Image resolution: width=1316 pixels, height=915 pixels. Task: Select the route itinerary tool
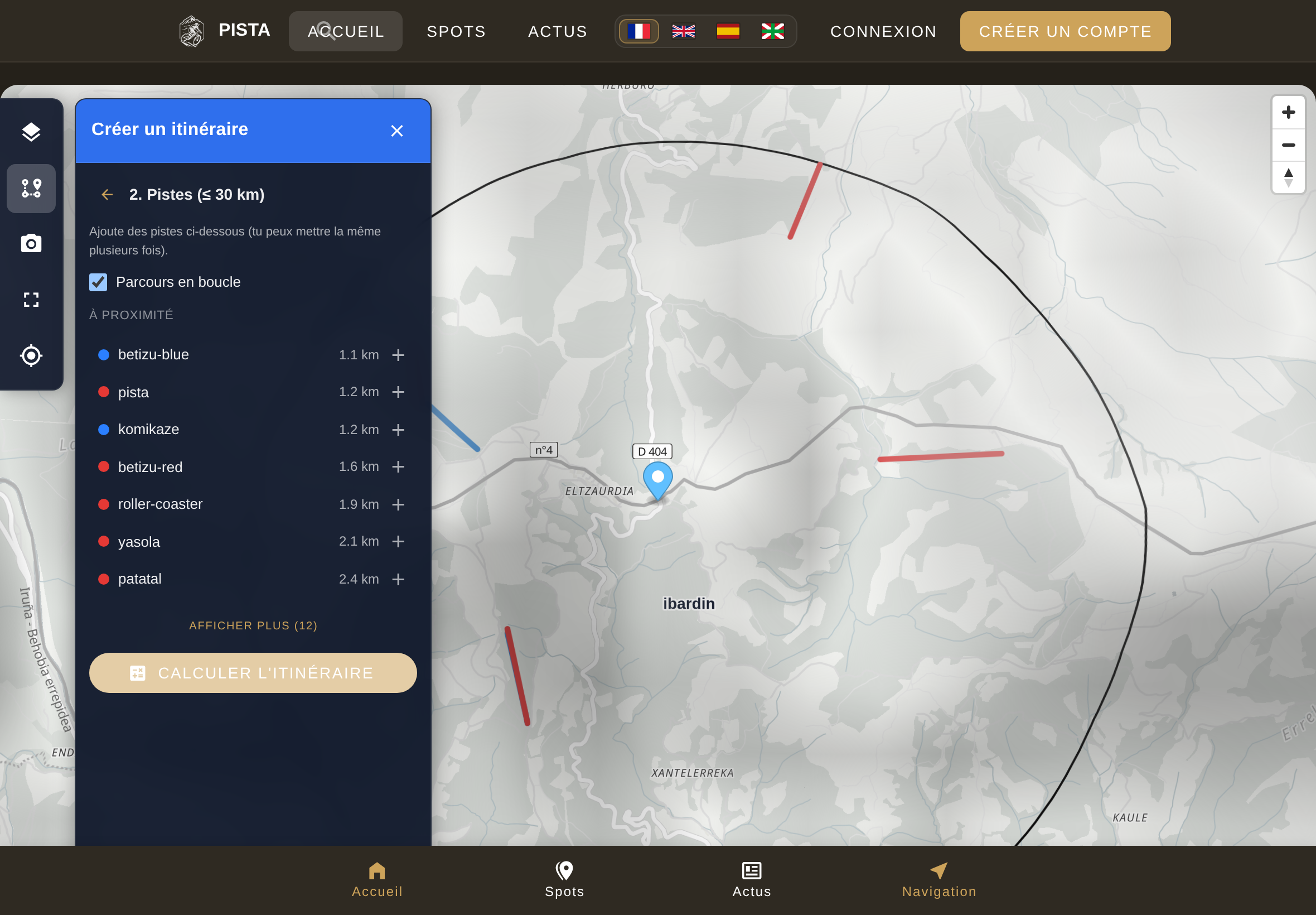point(31,188)
